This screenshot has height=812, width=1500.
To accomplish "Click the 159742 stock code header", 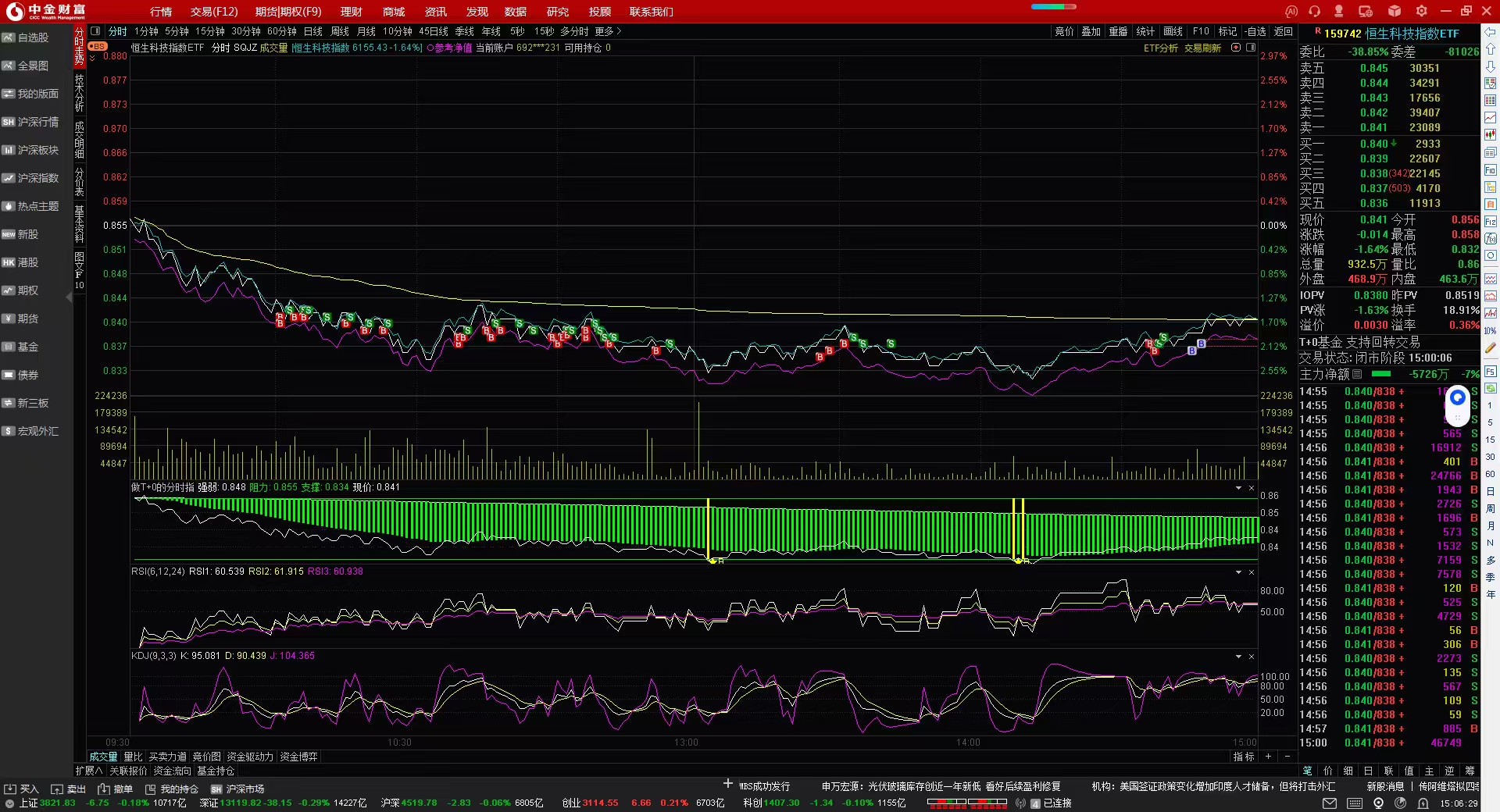I will pyautogui.click(x=1342, y=34).
